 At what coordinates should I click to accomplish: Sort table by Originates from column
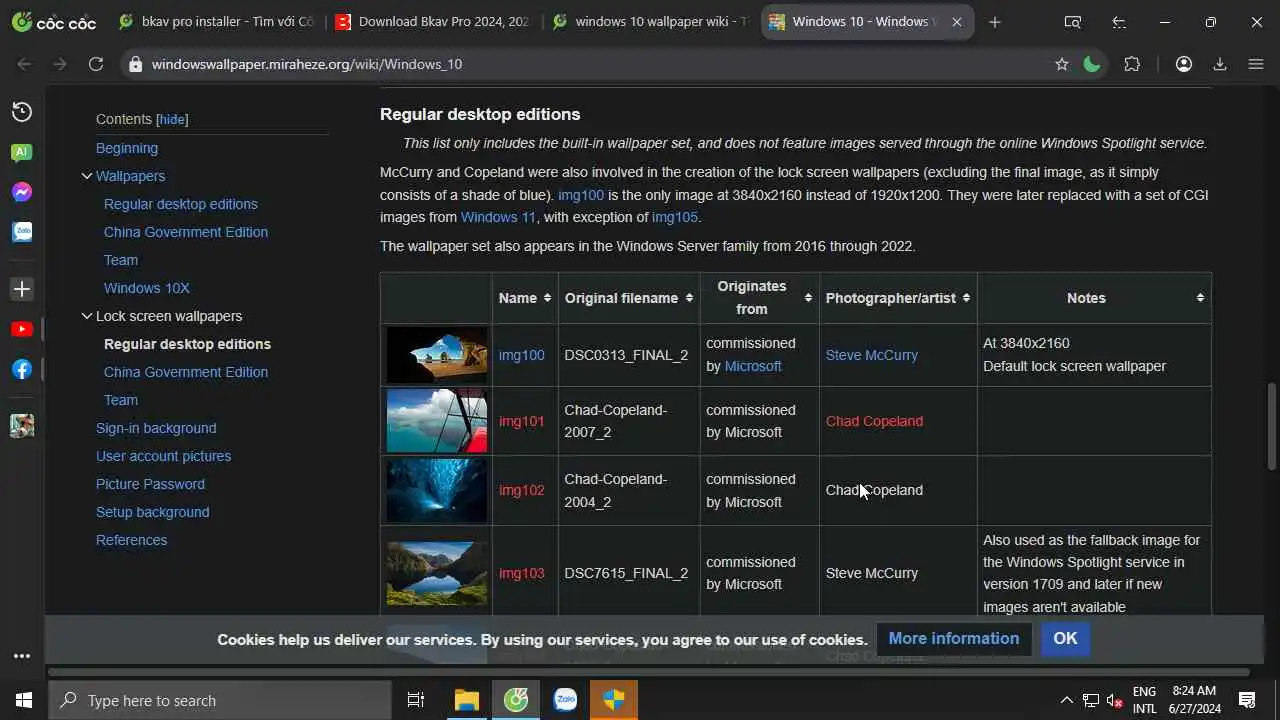[x=760, y=298]
